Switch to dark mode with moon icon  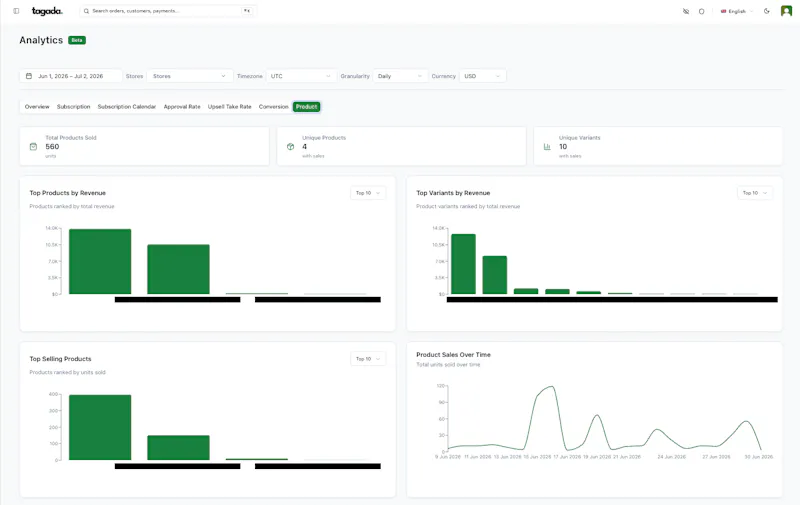click(766, 11)
